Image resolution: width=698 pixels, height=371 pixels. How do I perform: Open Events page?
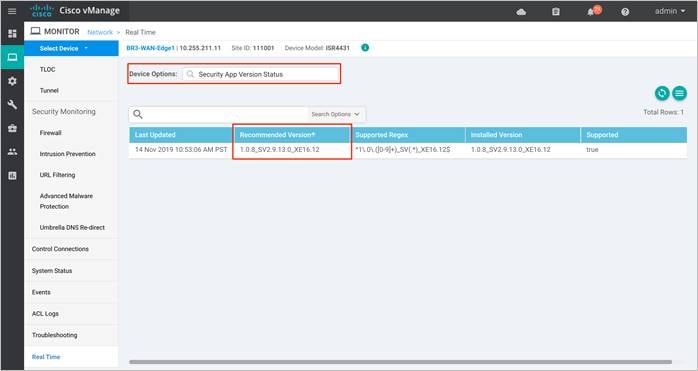41,292
